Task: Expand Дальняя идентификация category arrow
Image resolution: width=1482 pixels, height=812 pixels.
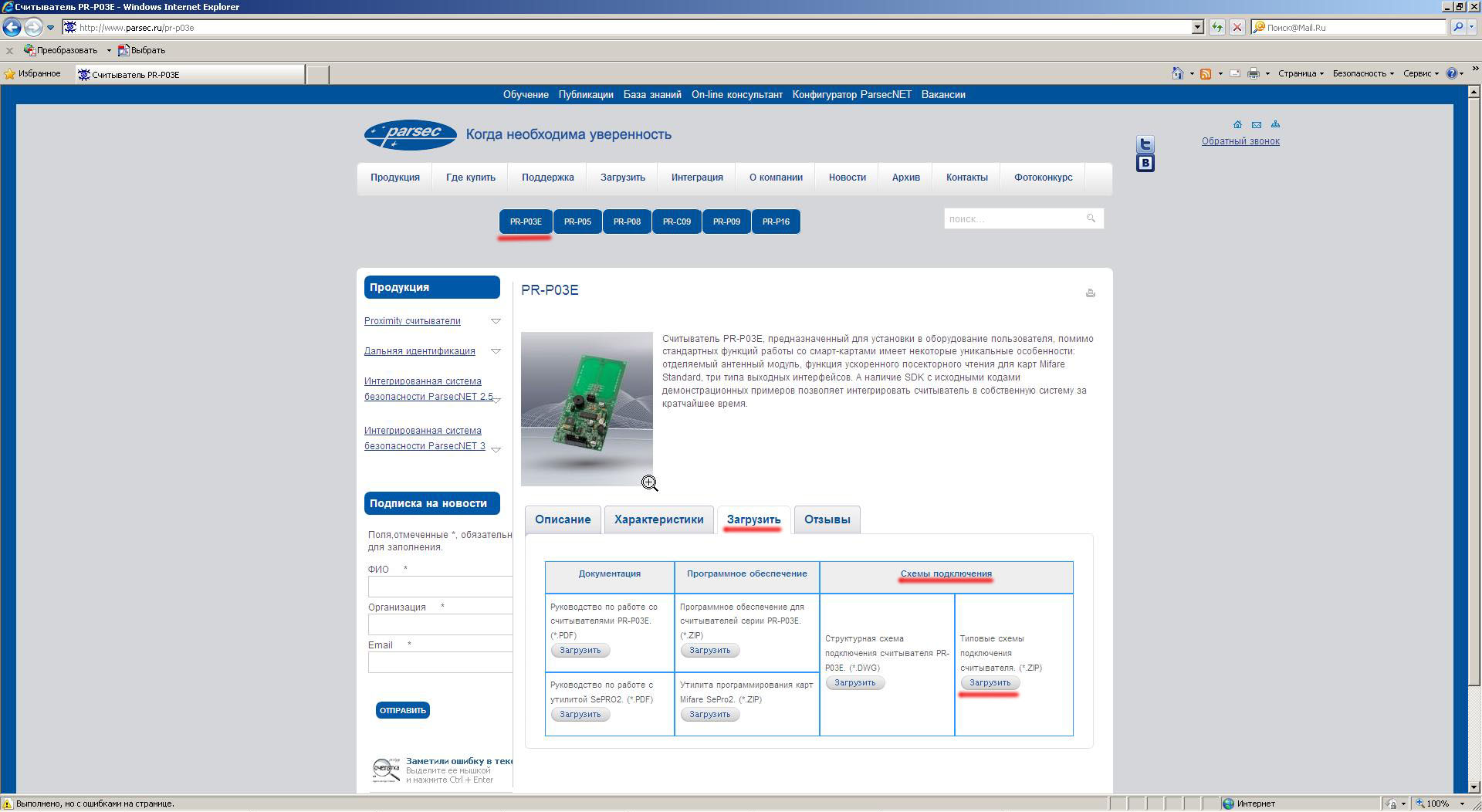Action: point(496,351)
